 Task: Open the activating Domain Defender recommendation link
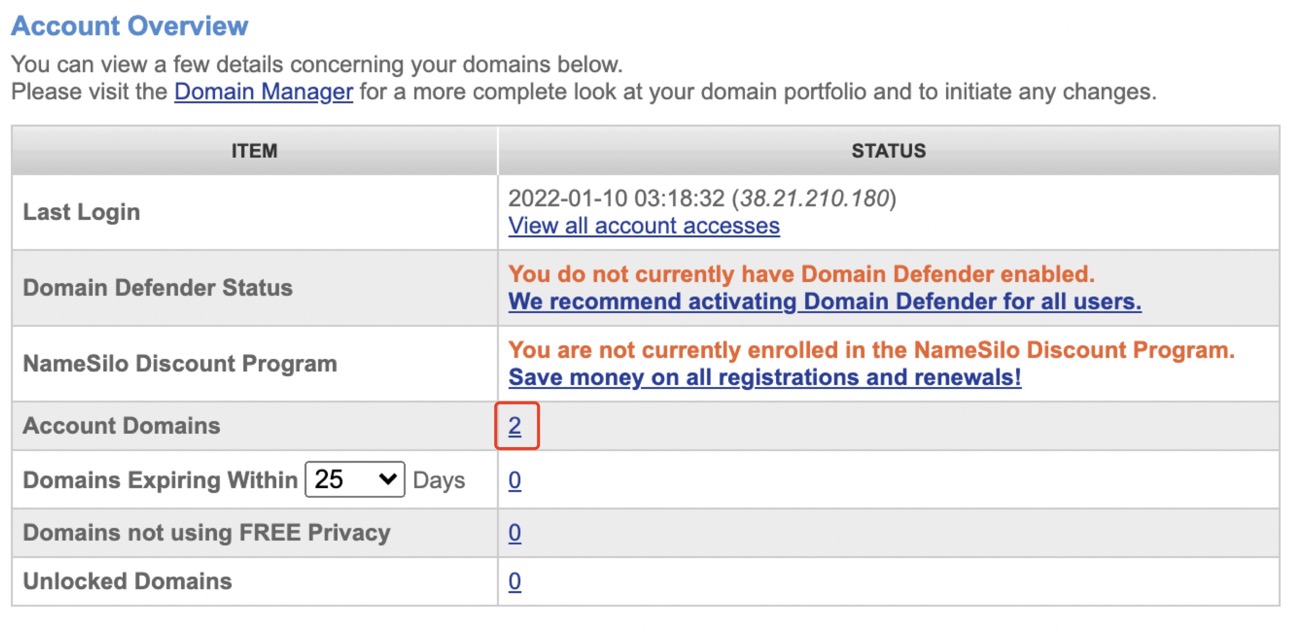click(x=824, y=302)
